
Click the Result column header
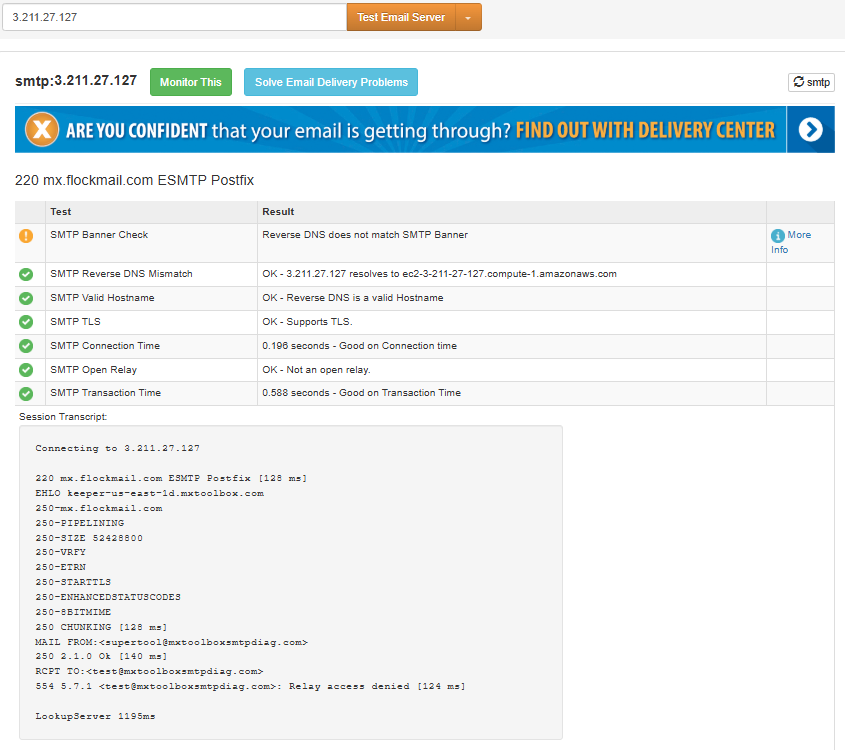(278, 212)
